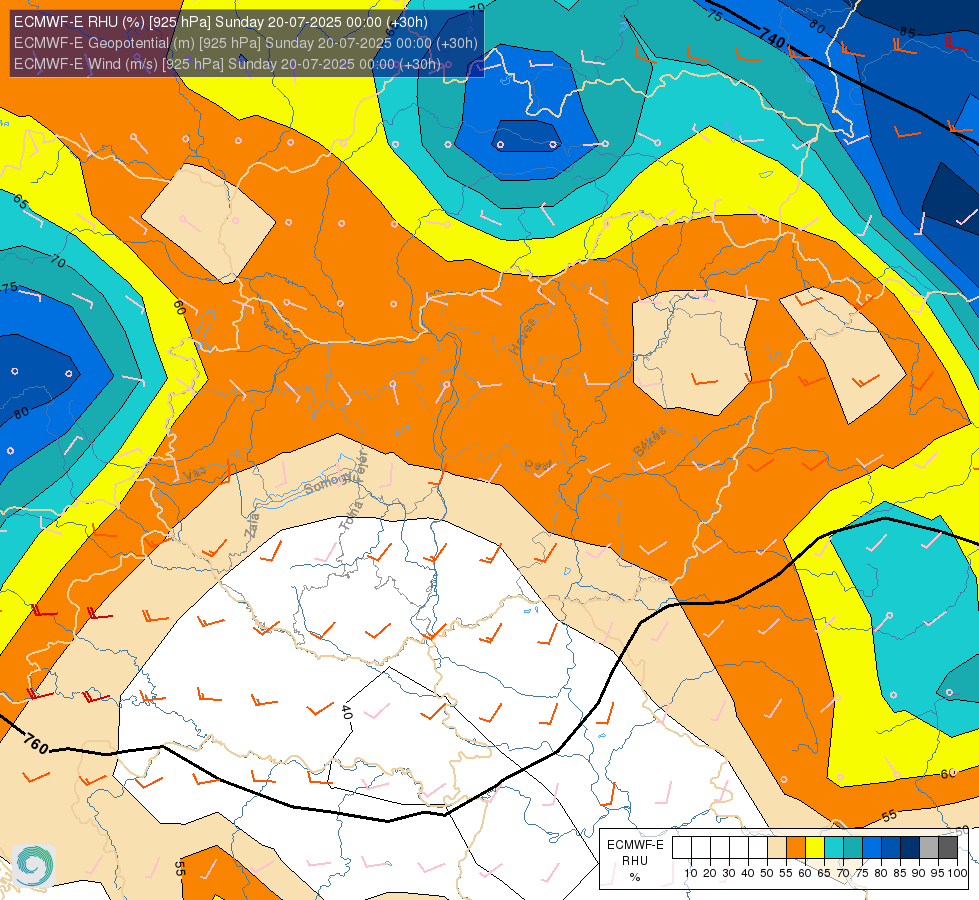Image resolution: width=979 pixels, height=900 pixels.
Task: Click the 760 geopotential contour label
Action: [36, 743]
